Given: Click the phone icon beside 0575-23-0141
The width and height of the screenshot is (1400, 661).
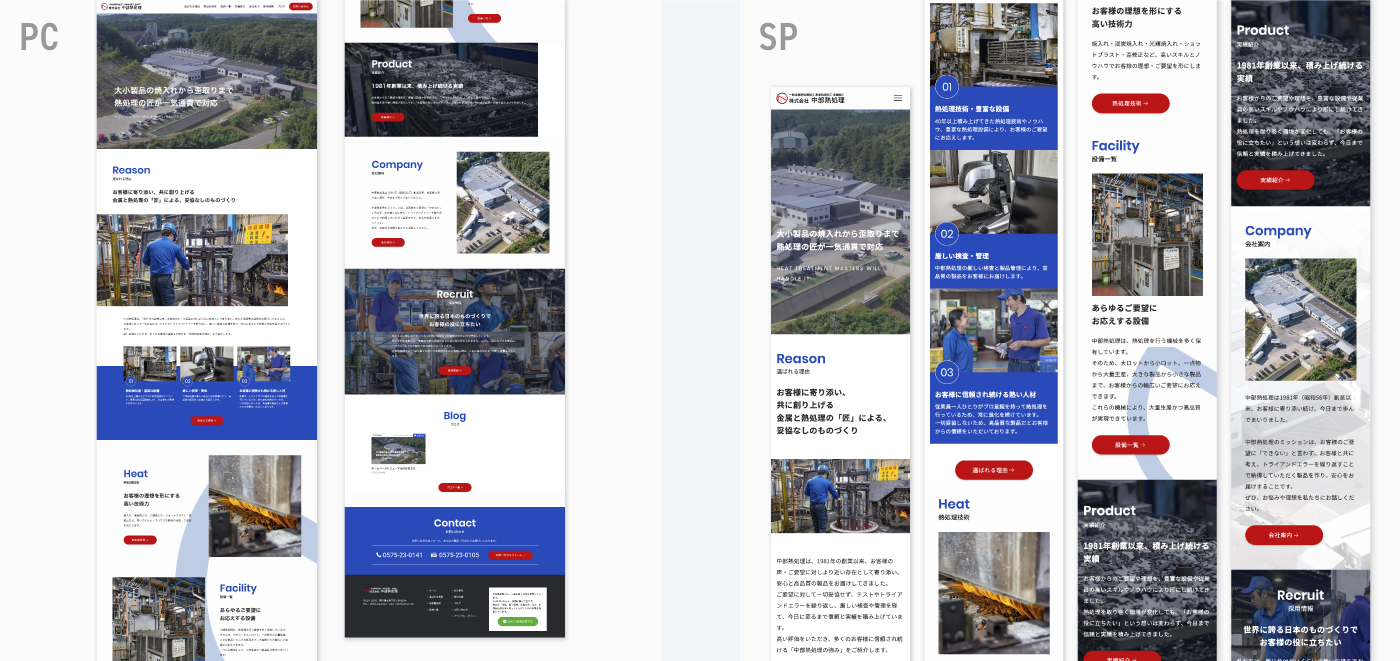Looking at the screenshot, I should (x=379, y=555).
